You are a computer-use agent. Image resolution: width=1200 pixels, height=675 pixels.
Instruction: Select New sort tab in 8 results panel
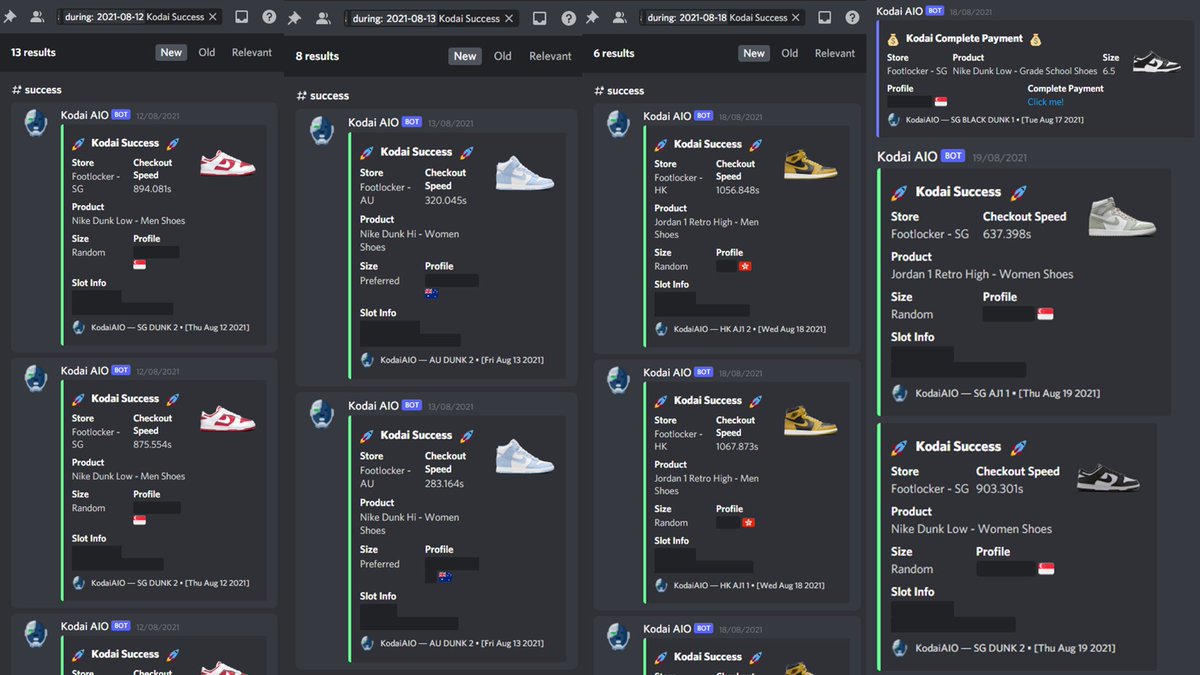tap(465, 56)
